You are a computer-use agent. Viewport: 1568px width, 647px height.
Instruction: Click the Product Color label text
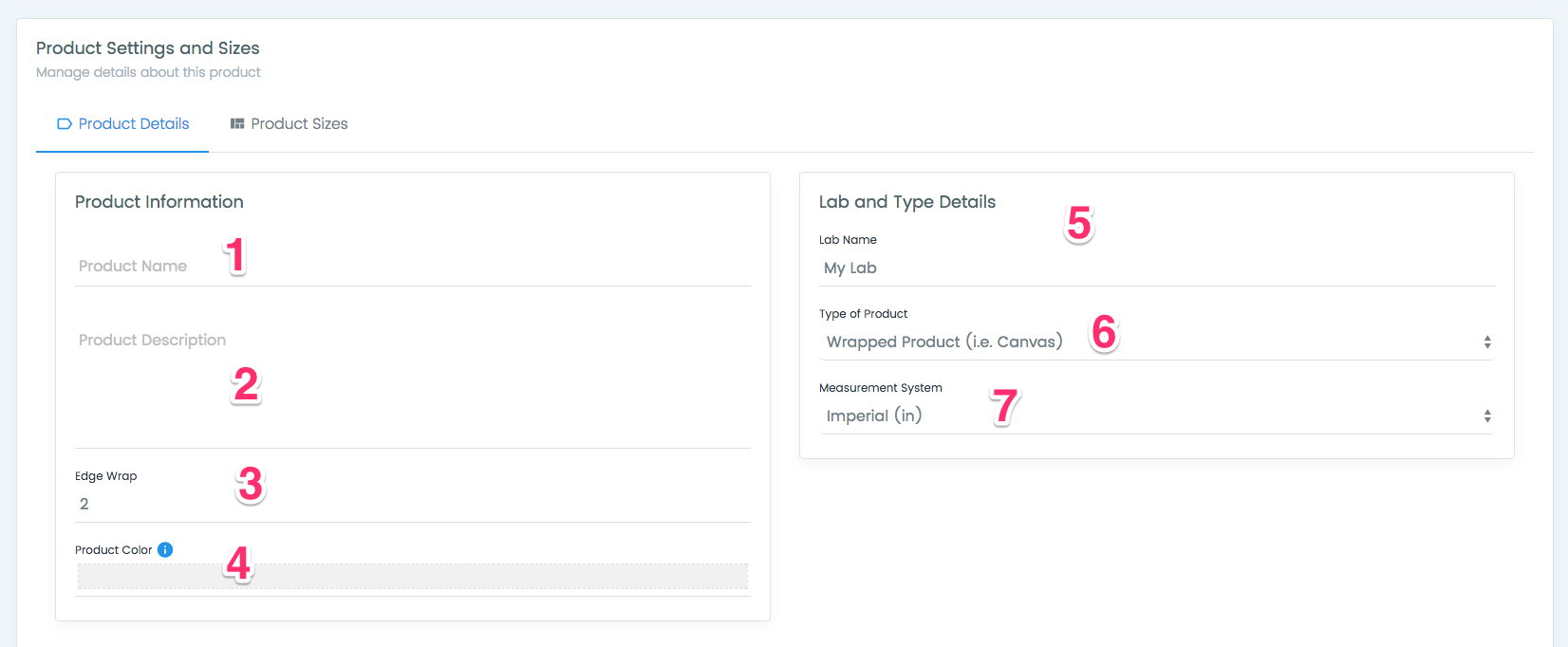coord(114,550)
